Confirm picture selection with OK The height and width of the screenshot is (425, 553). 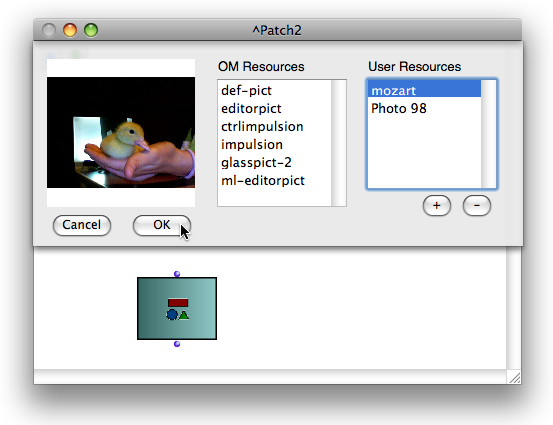pyautogui.click(x=162, y=225)
